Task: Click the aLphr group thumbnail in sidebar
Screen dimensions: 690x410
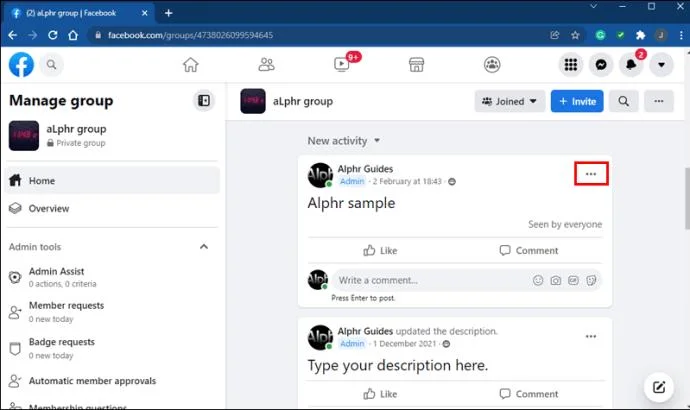Action: click(x=24, y=135)
